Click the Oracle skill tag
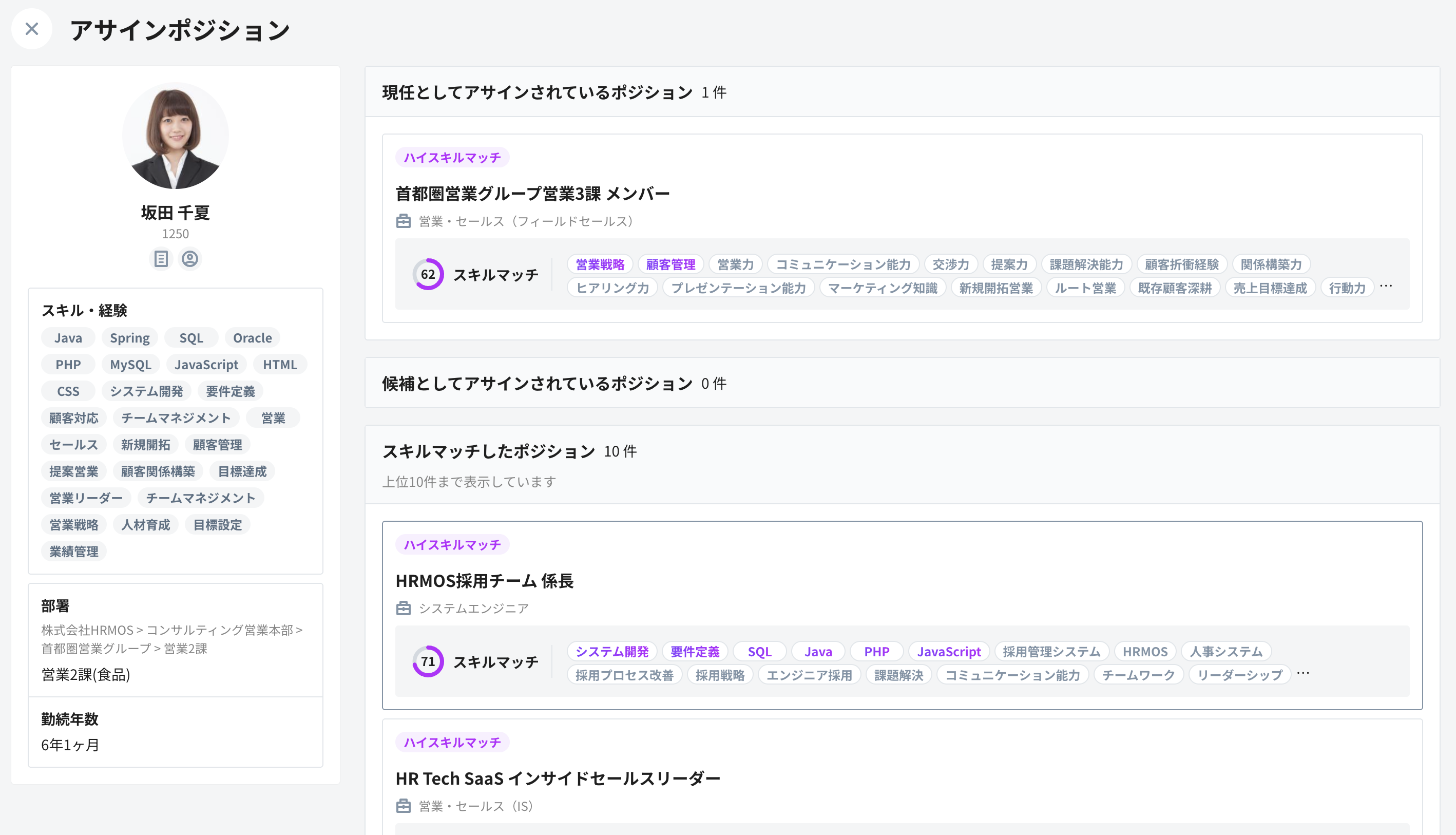Screen dimensions: 1456x835 click(252, 338)
